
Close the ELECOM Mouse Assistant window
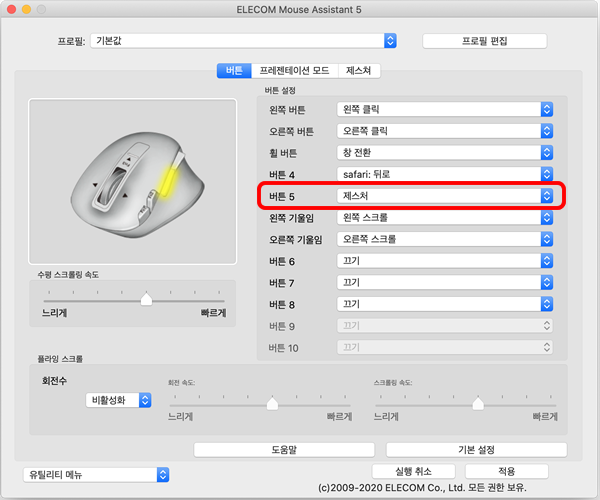pyautogui.click(x=11, y=10)
